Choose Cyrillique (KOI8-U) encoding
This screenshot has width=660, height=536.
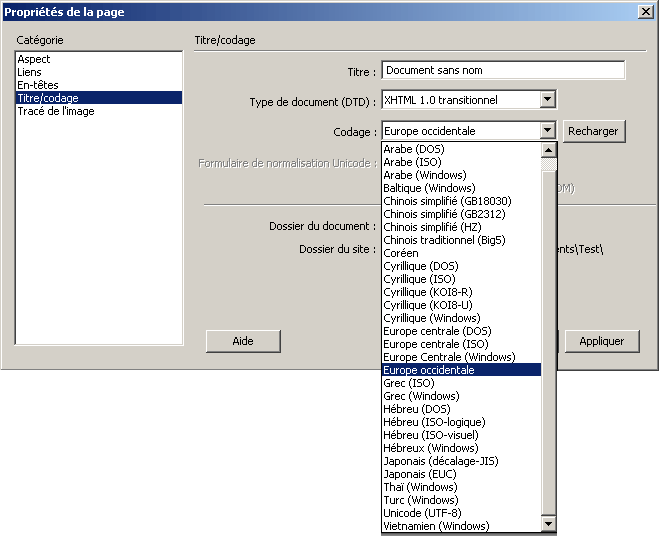(461, 305)
